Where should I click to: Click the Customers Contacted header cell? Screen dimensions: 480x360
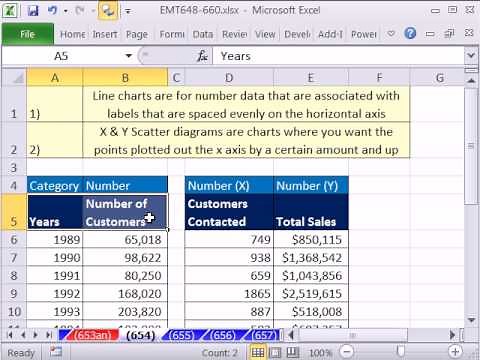tap(229, 212)
